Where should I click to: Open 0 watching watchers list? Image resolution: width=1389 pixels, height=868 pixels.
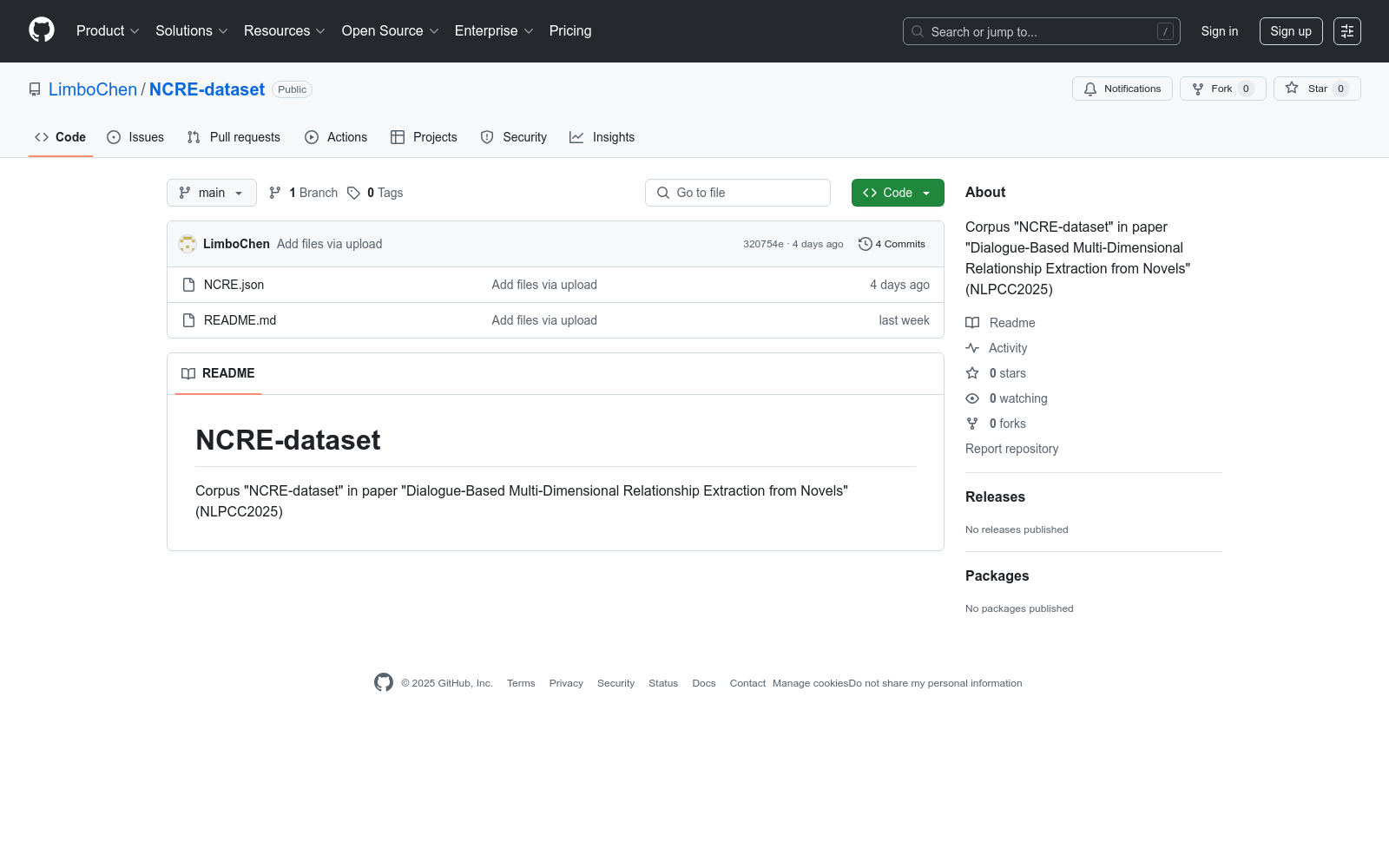coord(1017,398)
